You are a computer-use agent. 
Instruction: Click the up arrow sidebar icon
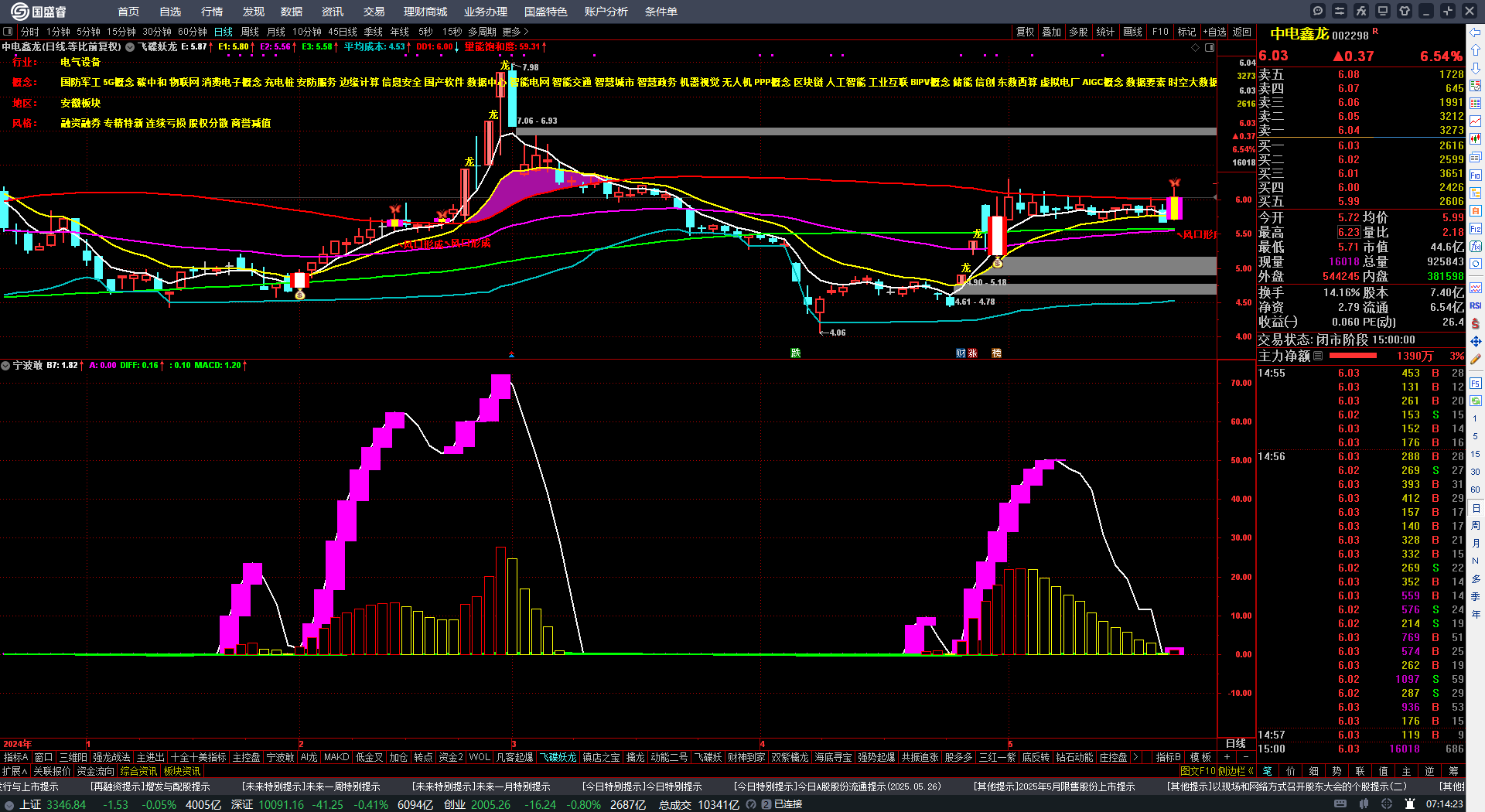pyautogui.click(x=1476, y=50)
